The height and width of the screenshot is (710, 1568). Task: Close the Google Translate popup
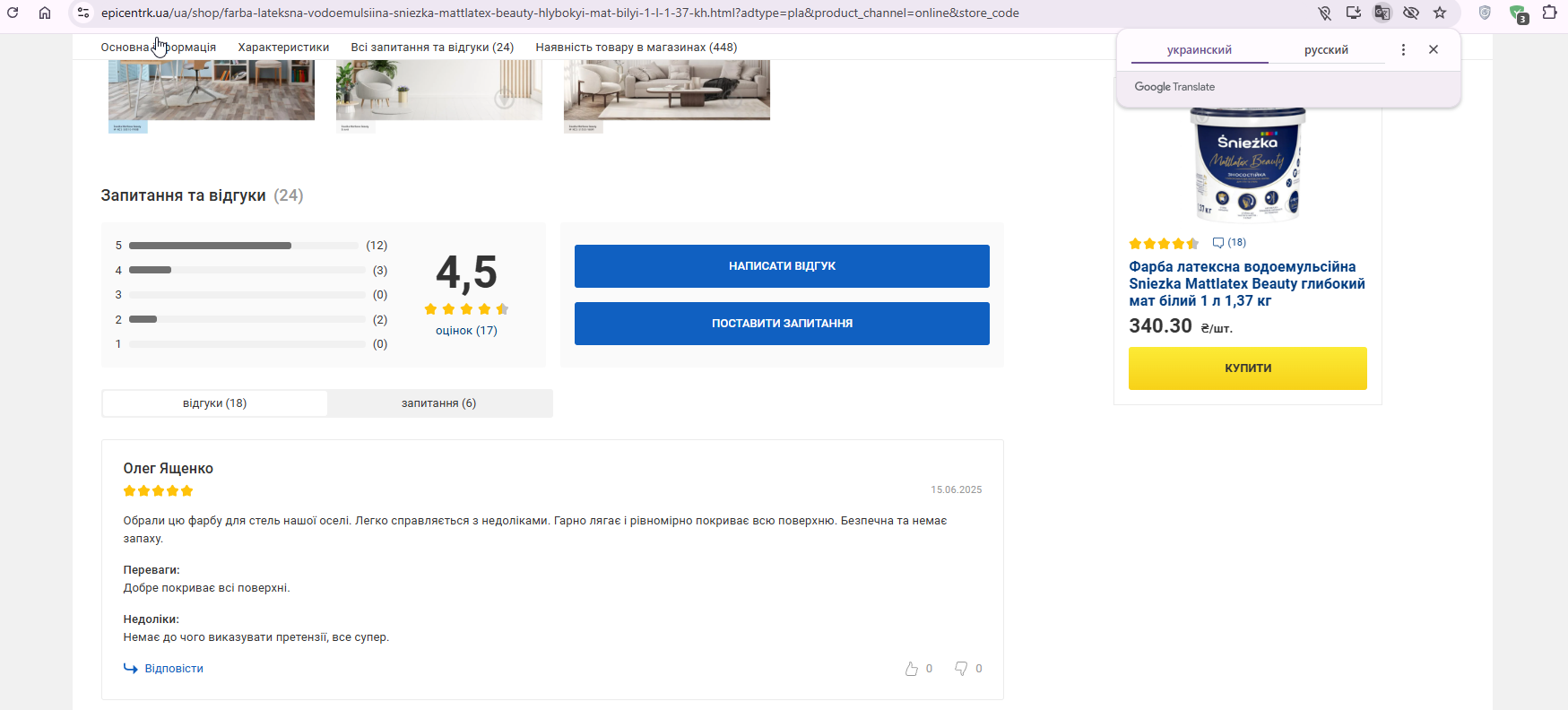pos(1434,50)
